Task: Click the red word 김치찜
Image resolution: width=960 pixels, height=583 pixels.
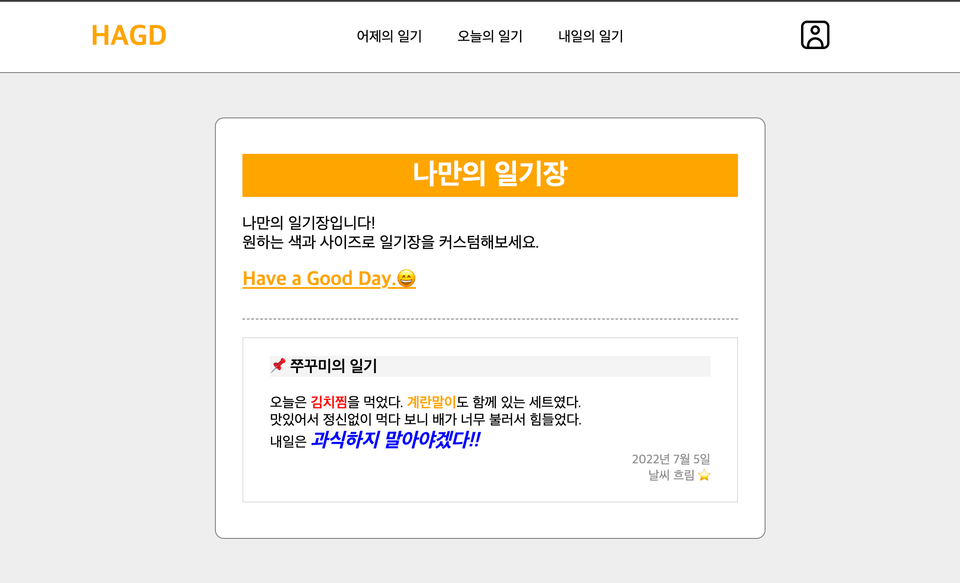Action: (329, 402)
